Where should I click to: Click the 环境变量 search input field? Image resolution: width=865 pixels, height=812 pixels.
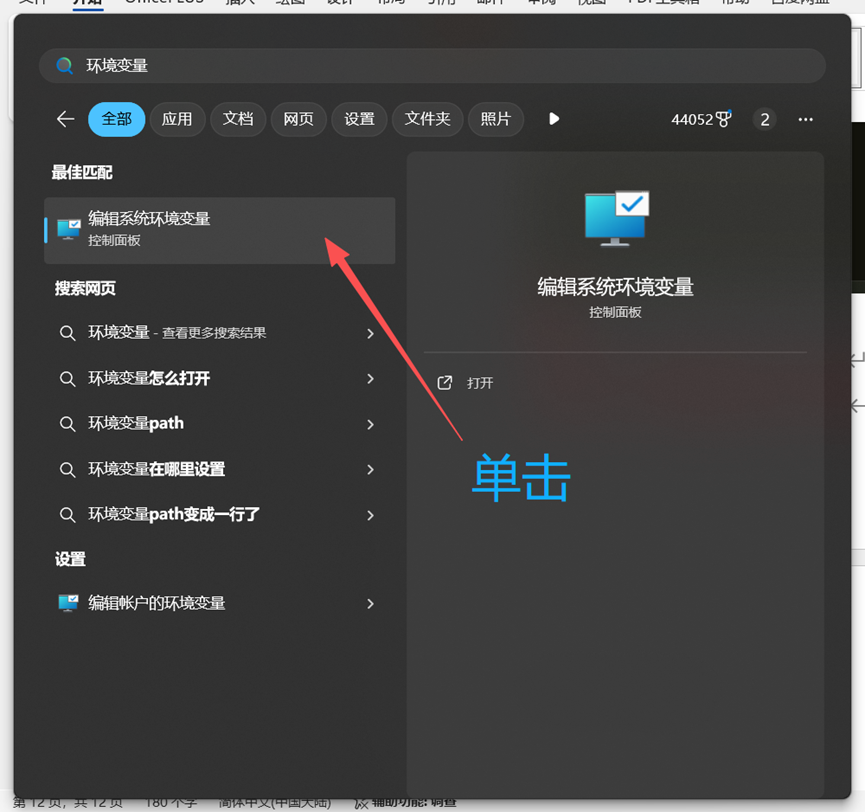(x=432, y=66)
